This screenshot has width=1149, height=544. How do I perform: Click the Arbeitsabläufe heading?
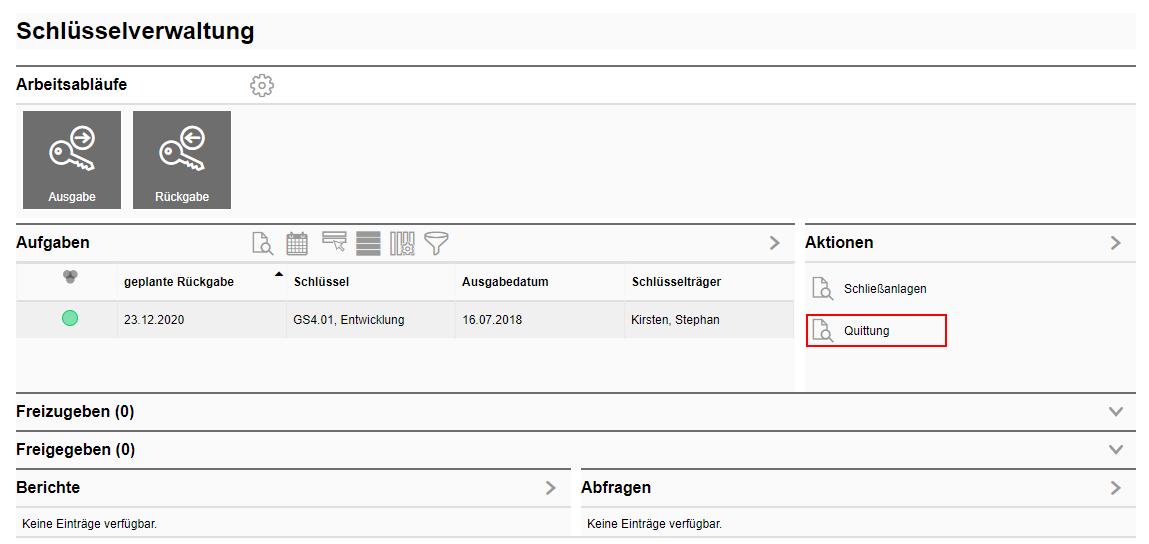(71, 84)
